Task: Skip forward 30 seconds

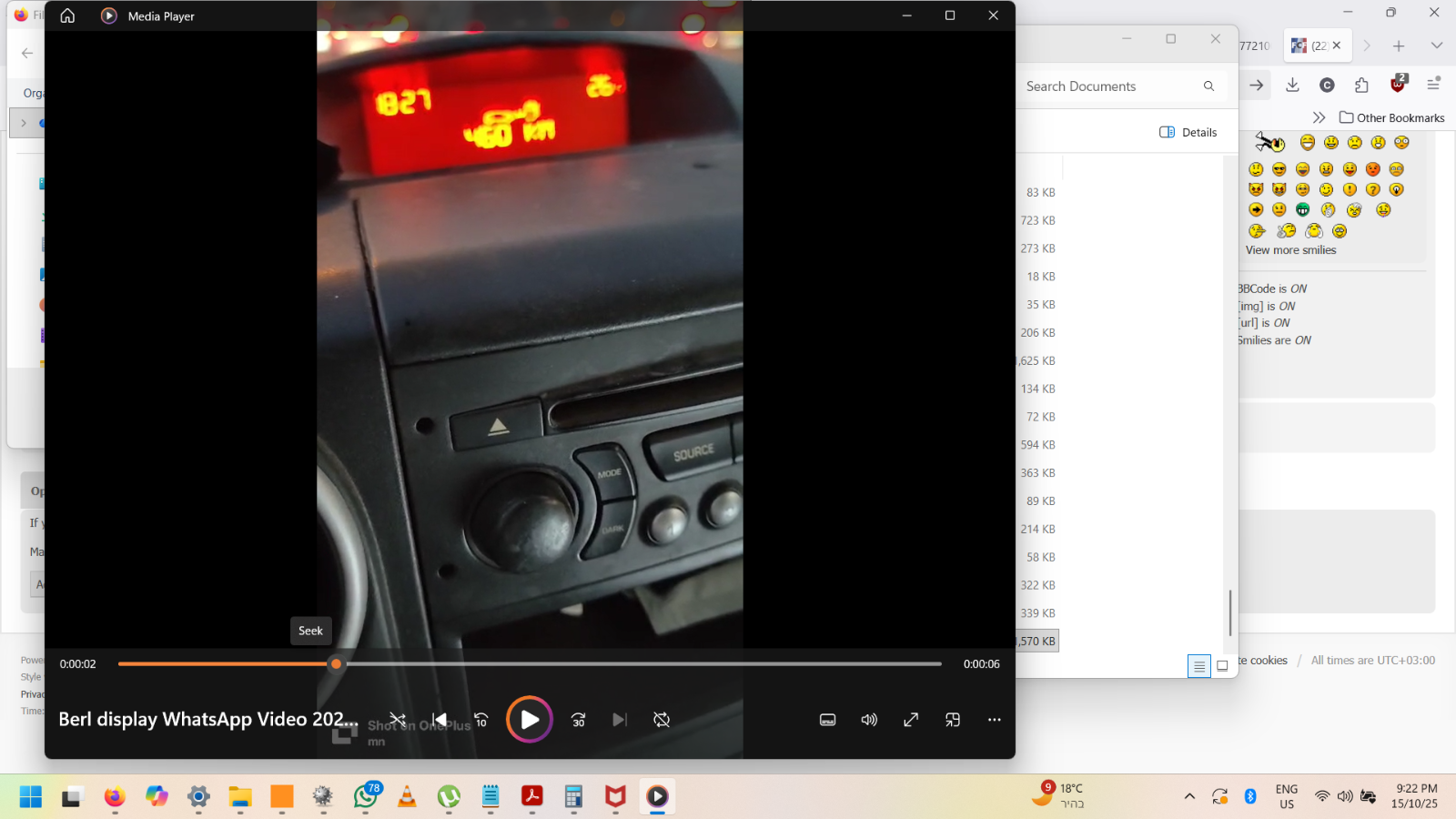Action: (578, 720)
